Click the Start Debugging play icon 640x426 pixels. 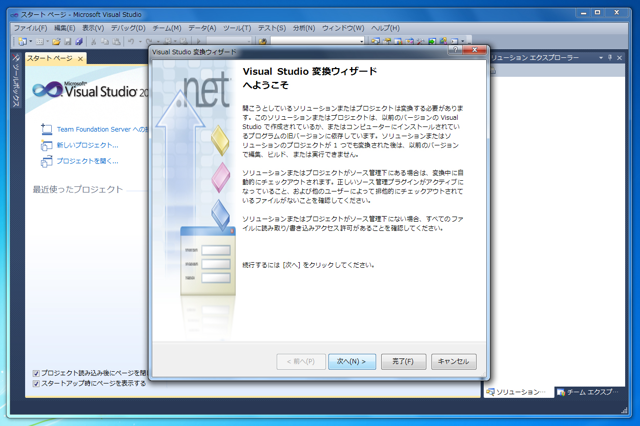click(x=199, y=41)
